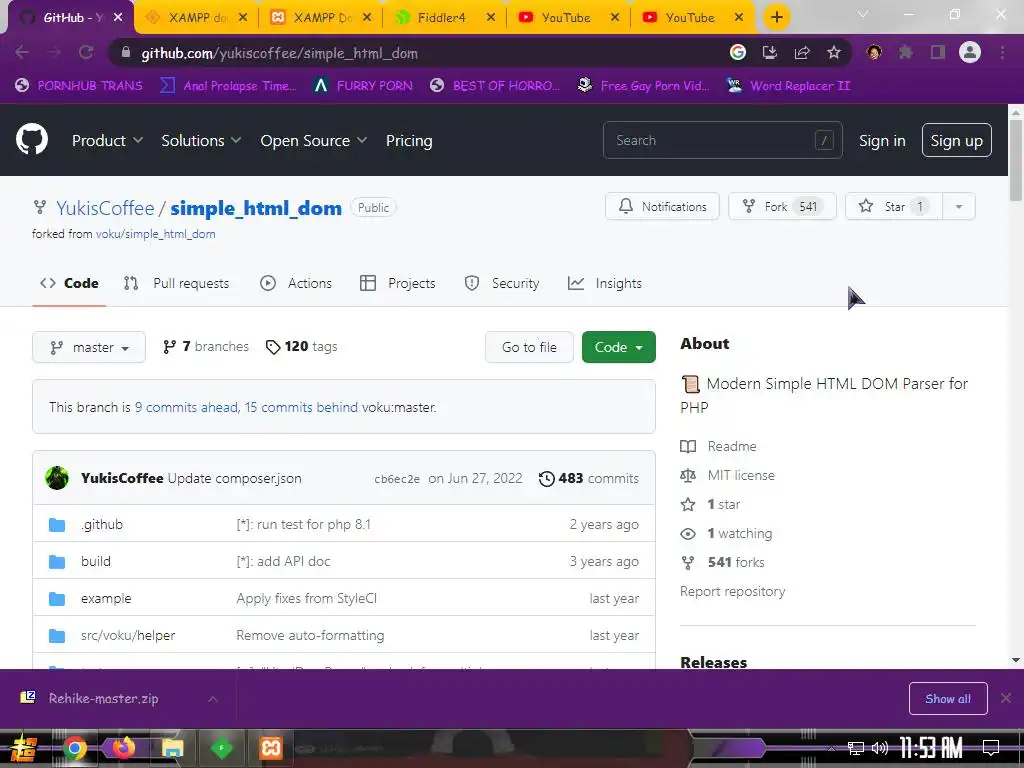Open the Pull requests tab

click(176, 283)
